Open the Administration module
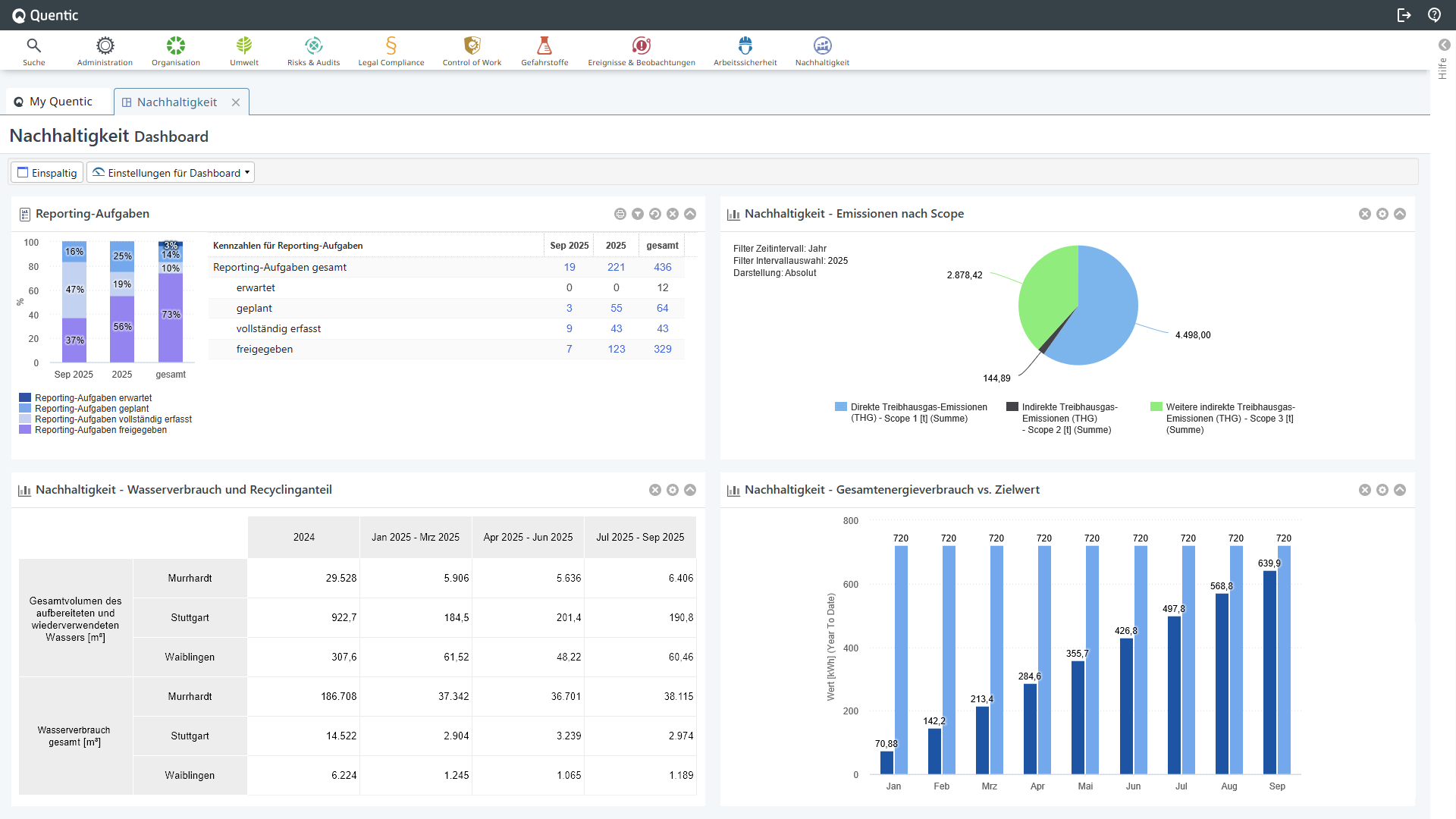The height and width of the screenshot is (819, 1456). [105, 51]
